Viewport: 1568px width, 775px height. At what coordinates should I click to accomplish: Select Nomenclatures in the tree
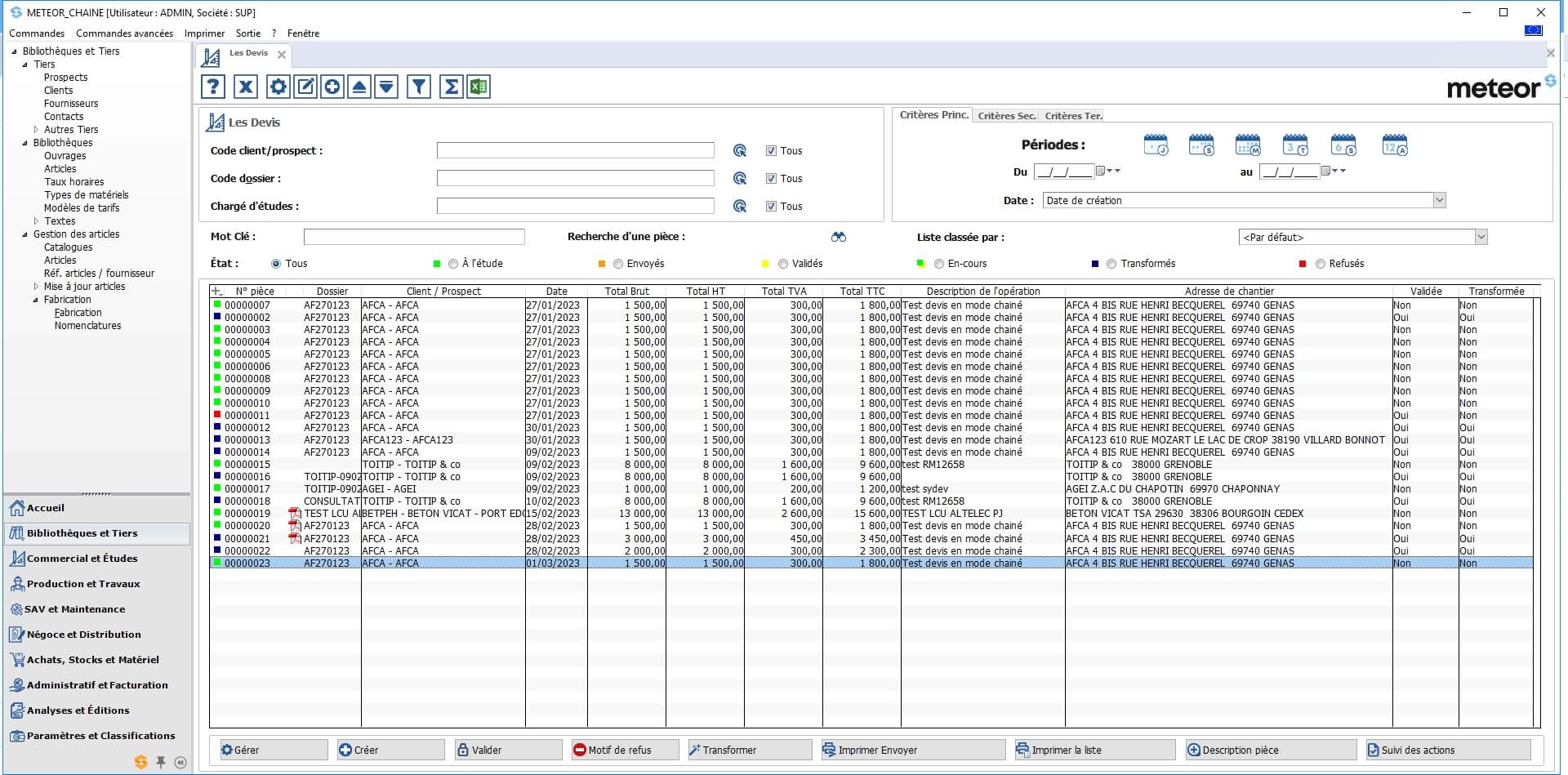[87, 326]
